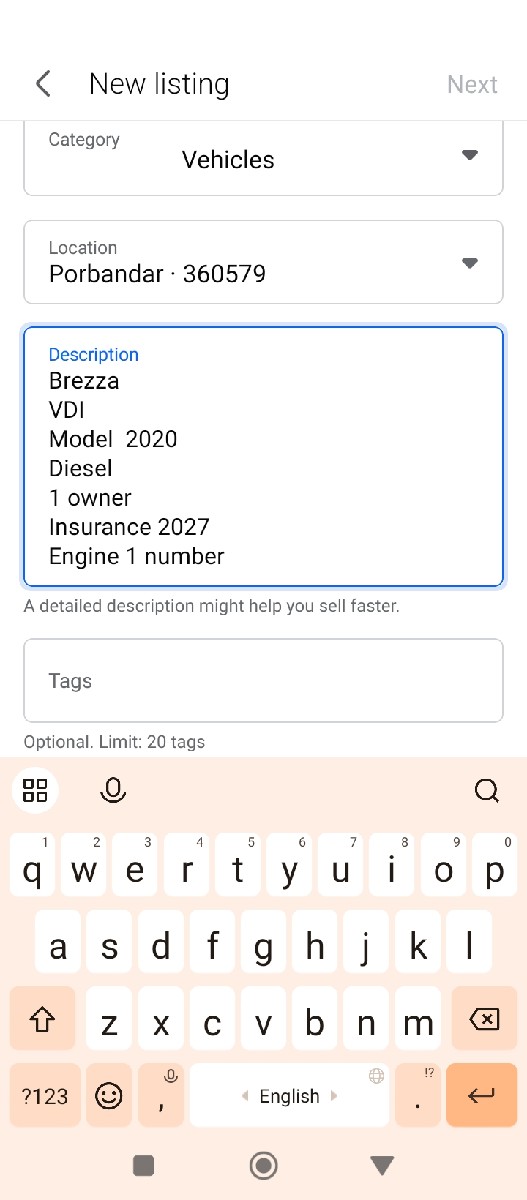
Task: Tap Next to continue the listing
Action: click(x=472, y=84)
